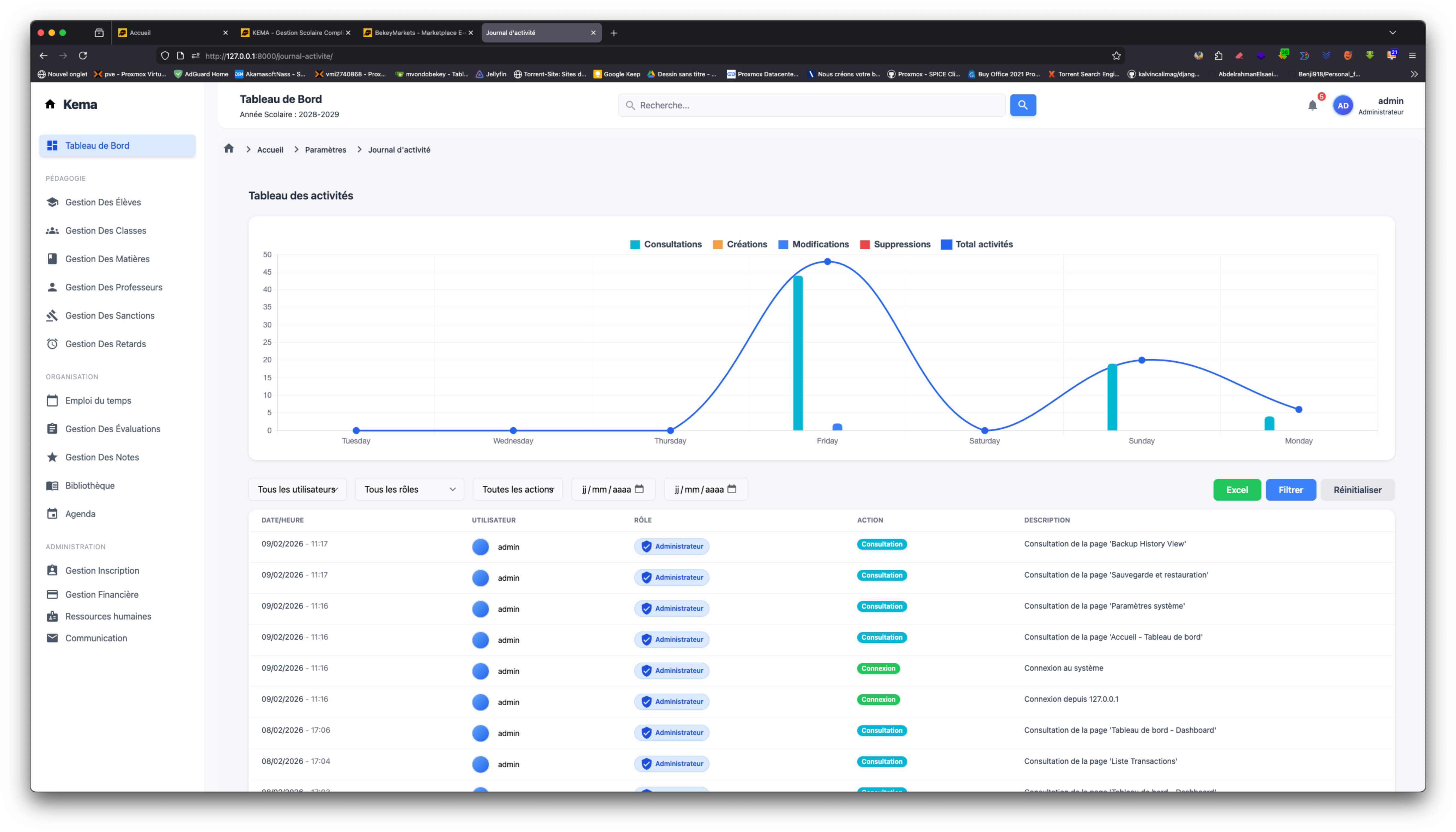This screenshot has width=1456, height=832.
Task: Toggle Suppressions legend item
Action: (x=895, y=245)
